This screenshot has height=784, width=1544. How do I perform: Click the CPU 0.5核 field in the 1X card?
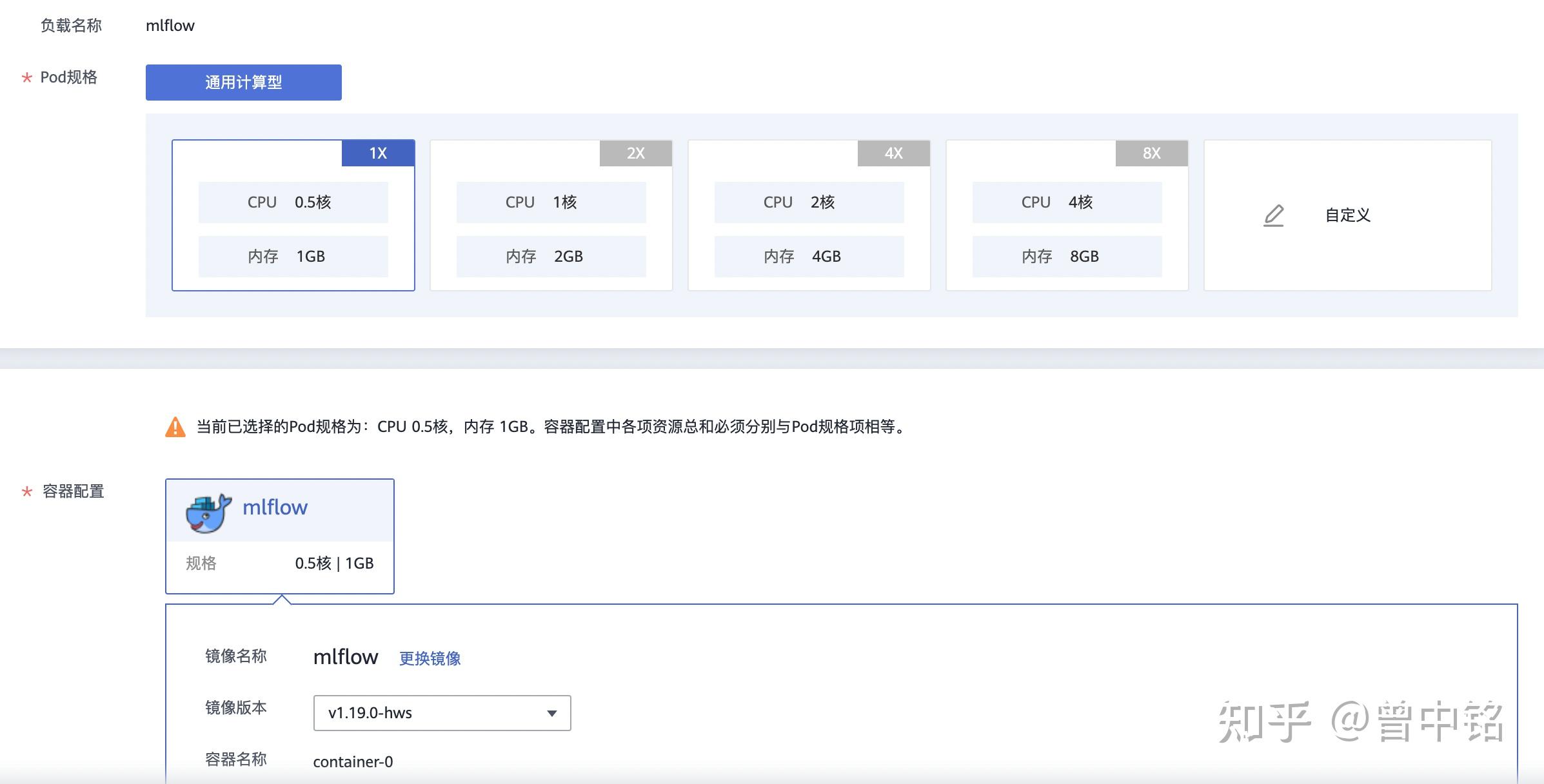point(293,202)
